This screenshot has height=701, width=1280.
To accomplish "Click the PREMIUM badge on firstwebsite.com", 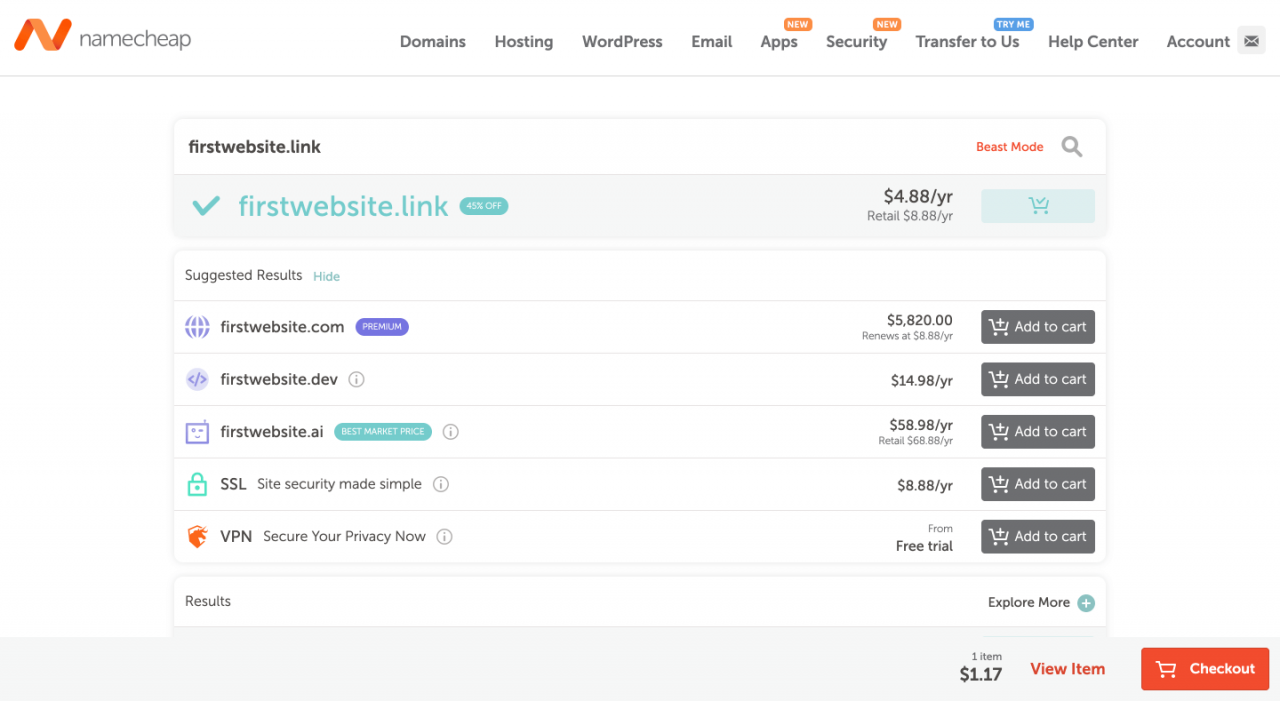I will coord(382,327).
